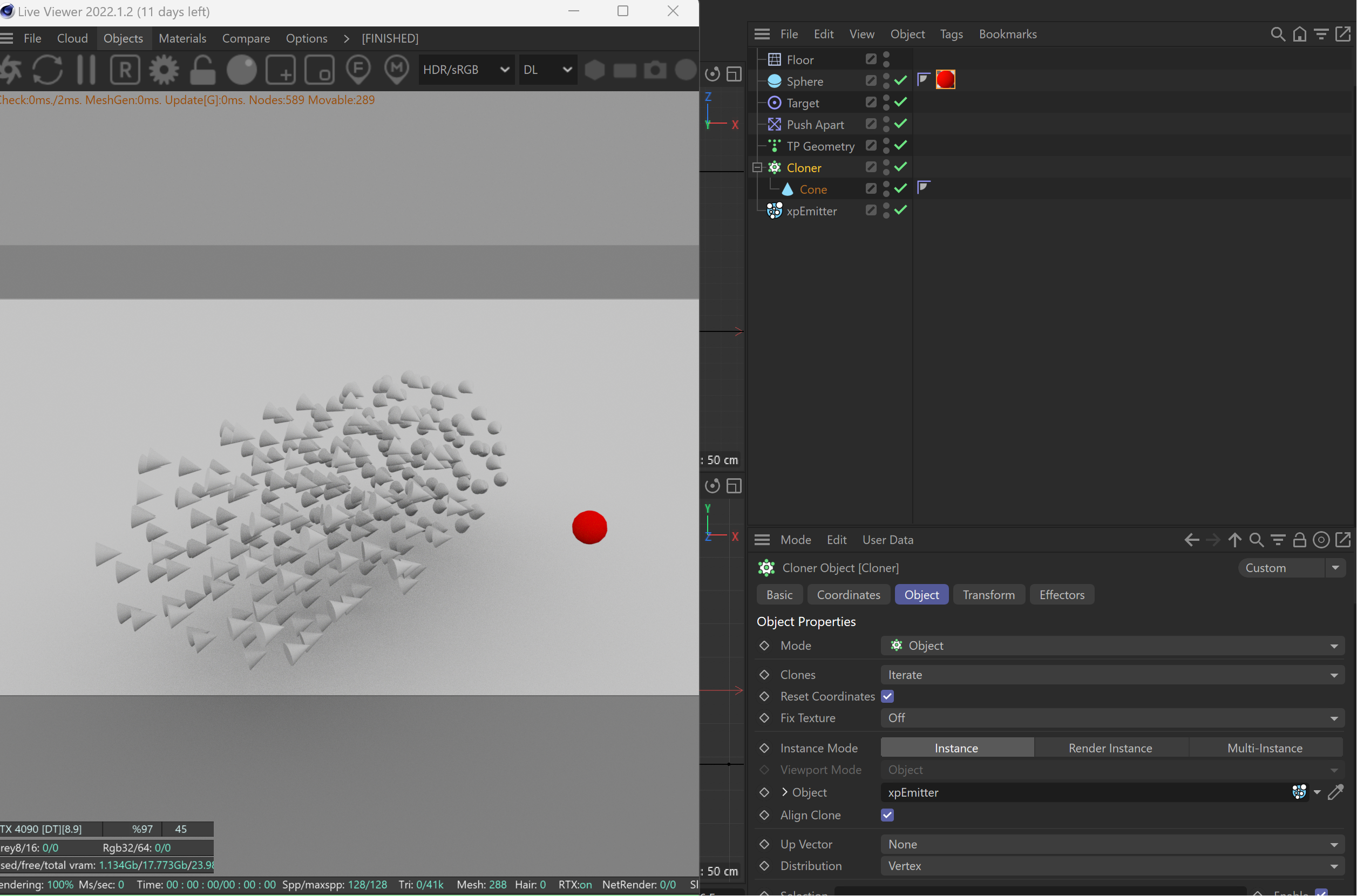Open the Materials menu in Live Viewer
The image size is (1357, 896).
coord(182,38)
